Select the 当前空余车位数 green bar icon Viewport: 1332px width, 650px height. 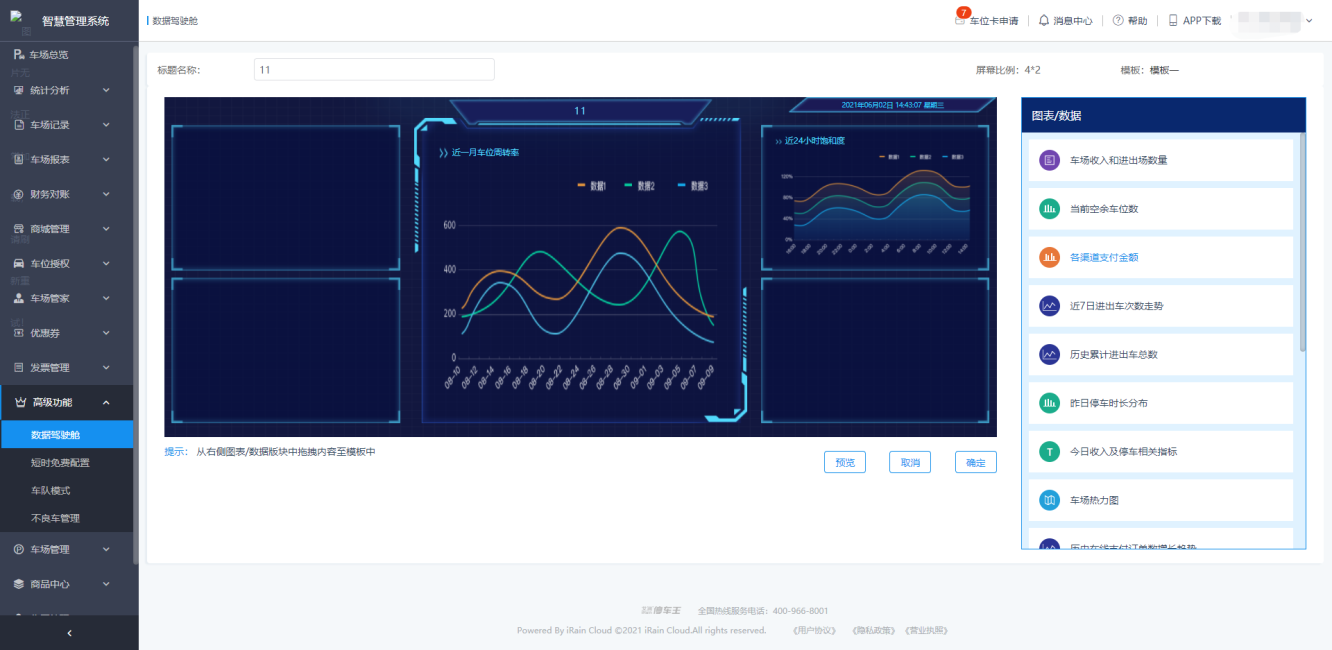(1049, 209)
